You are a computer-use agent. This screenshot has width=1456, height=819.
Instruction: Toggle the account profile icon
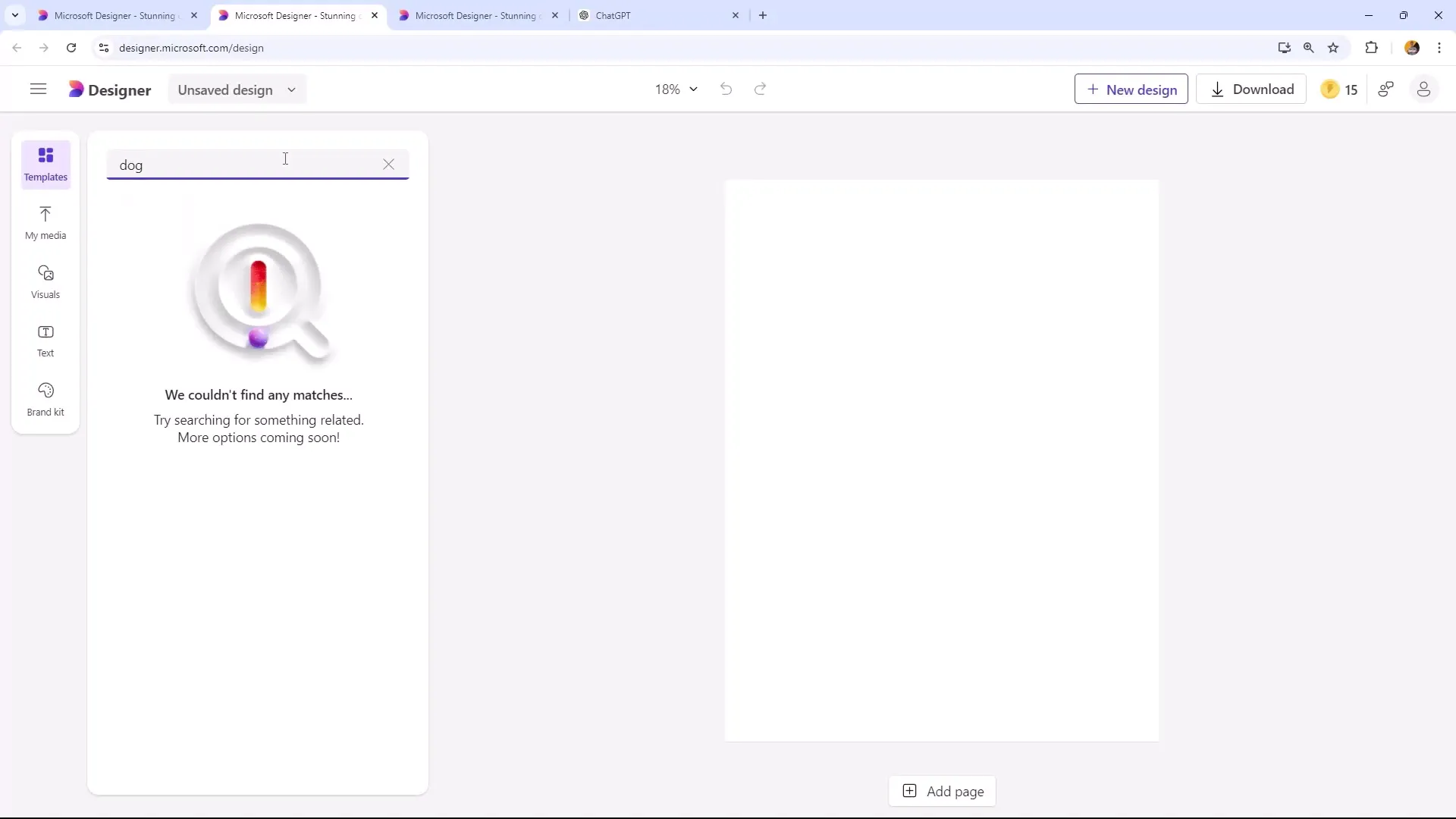click(x=1424, y=89)
